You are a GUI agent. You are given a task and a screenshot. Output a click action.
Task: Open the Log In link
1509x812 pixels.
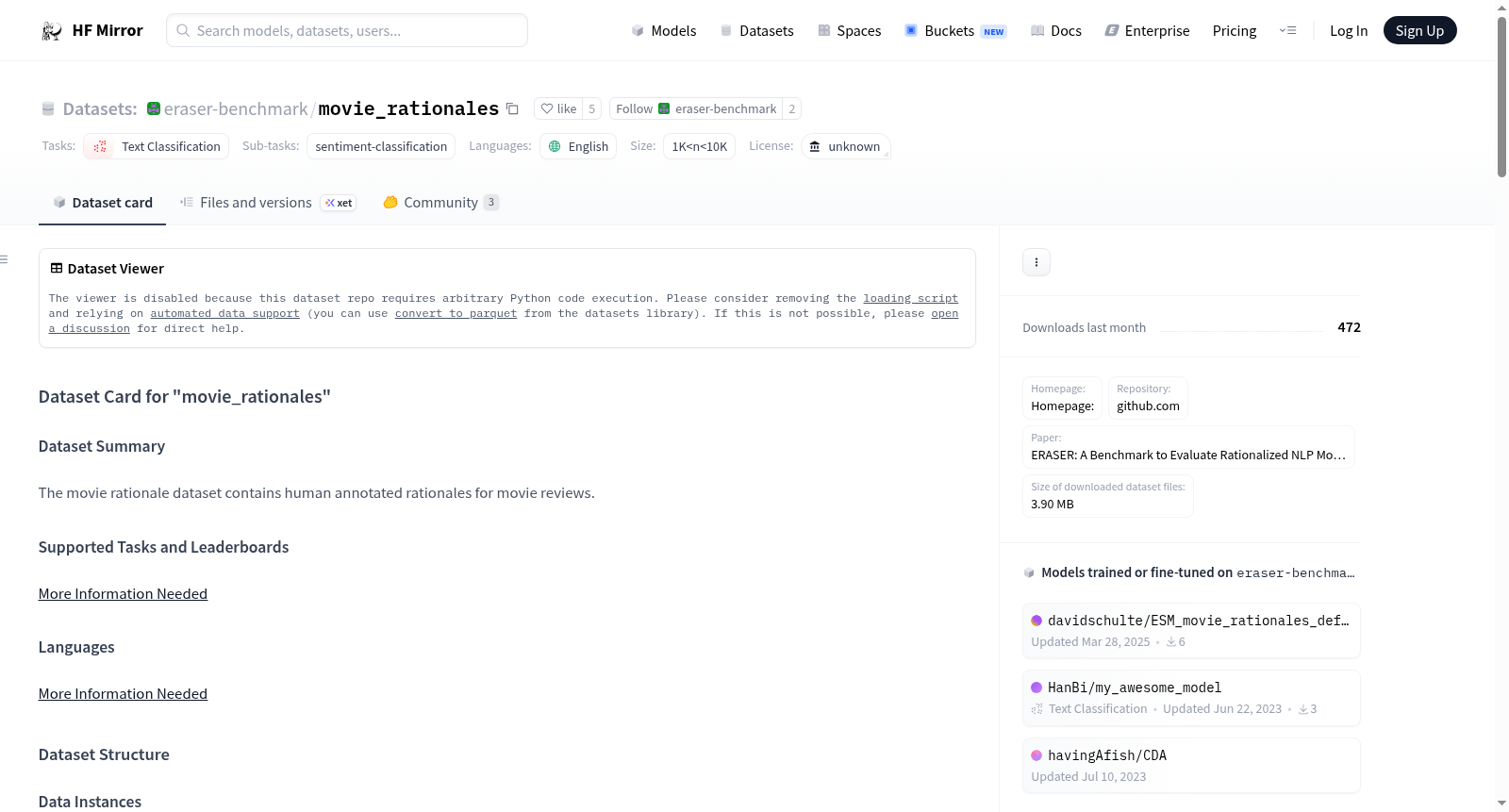click(x=1349, y=30)
